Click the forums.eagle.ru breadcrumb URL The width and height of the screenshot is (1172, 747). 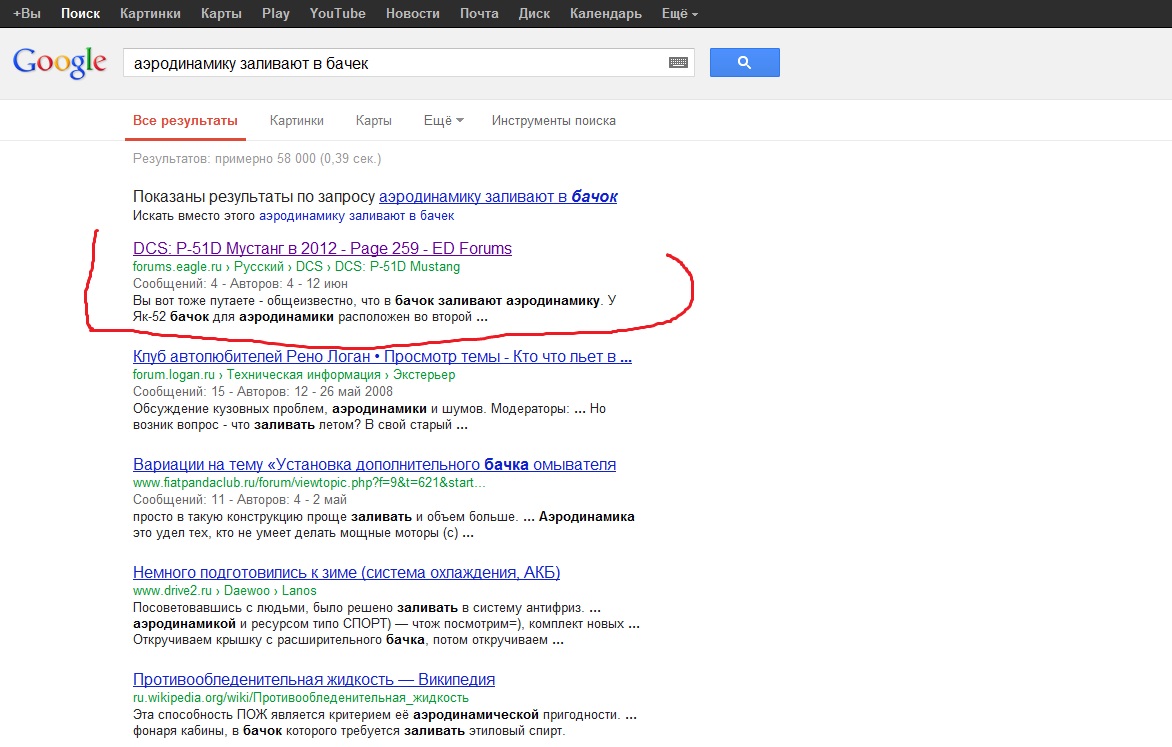pyautogui.click(x=297, y=267)
